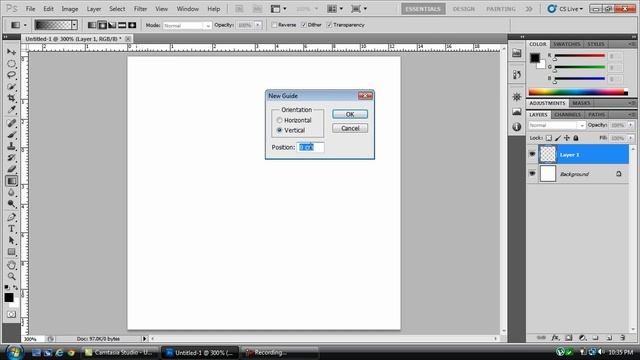Switch to the Channels tab
640x360 pixels.
567,115
